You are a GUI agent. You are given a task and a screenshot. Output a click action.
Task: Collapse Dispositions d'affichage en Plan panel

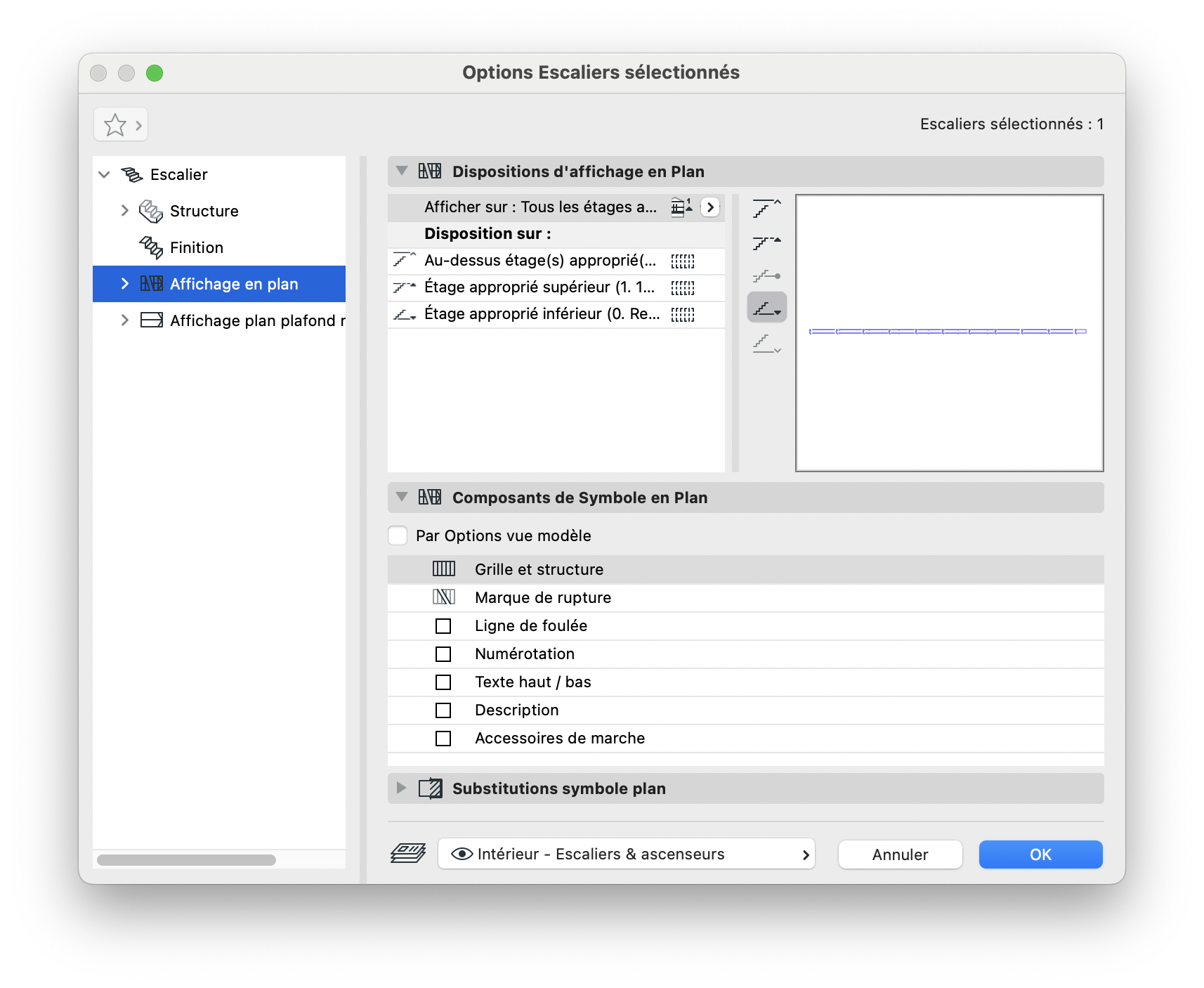pos(402,171)
